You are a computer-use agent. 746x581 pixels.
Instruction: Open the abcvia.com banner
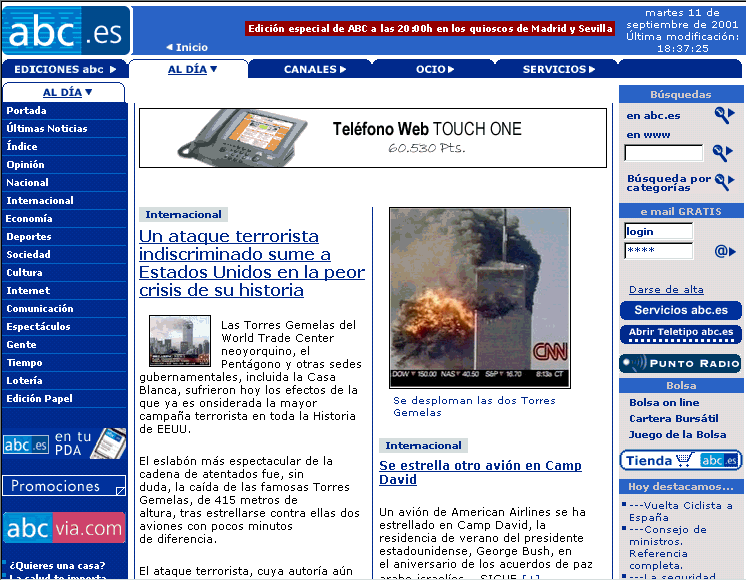(x=64, y=527)
